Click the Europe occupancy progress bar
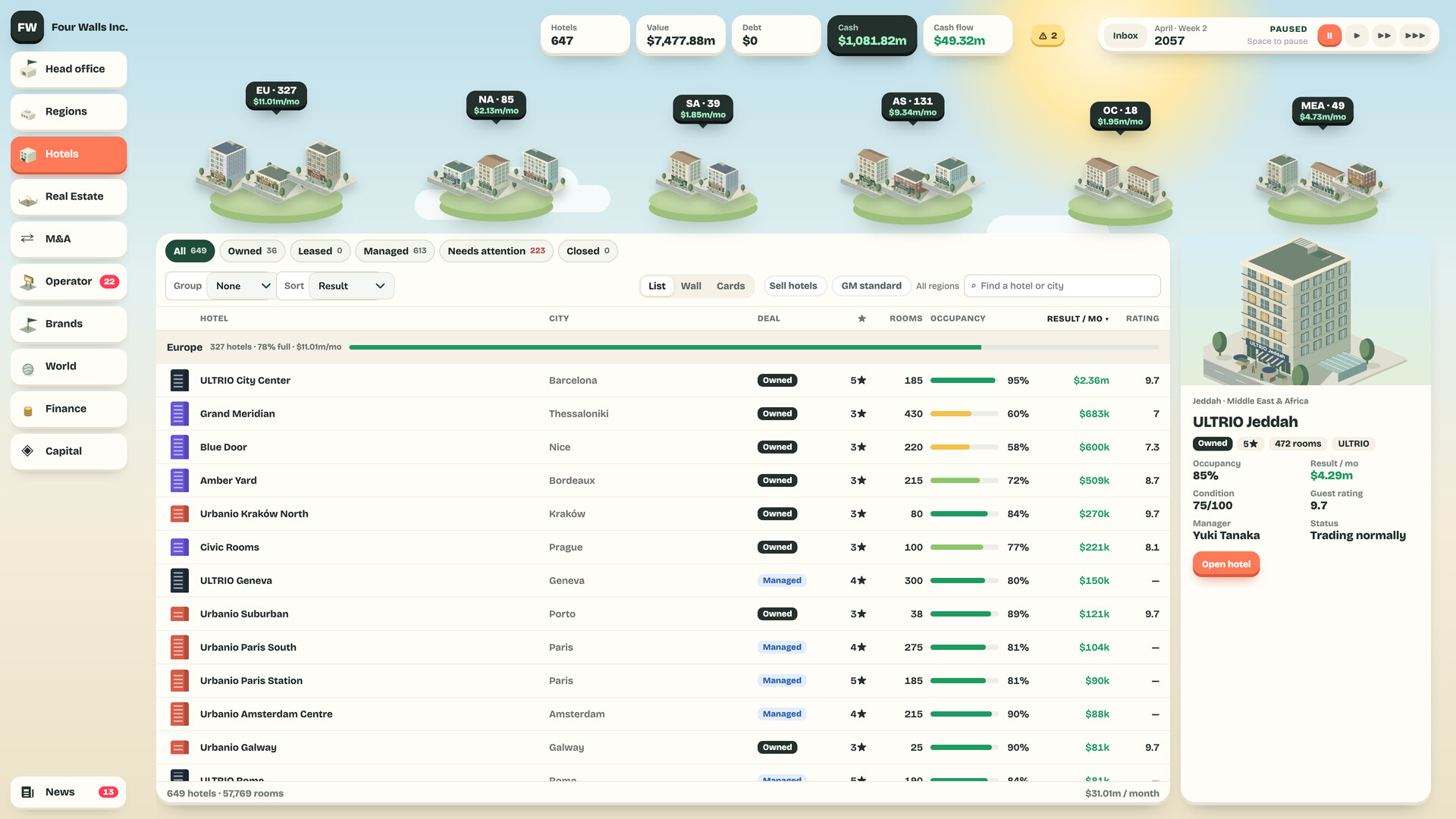The width and height of the screenshot is (1456, 819). point(754,347)
